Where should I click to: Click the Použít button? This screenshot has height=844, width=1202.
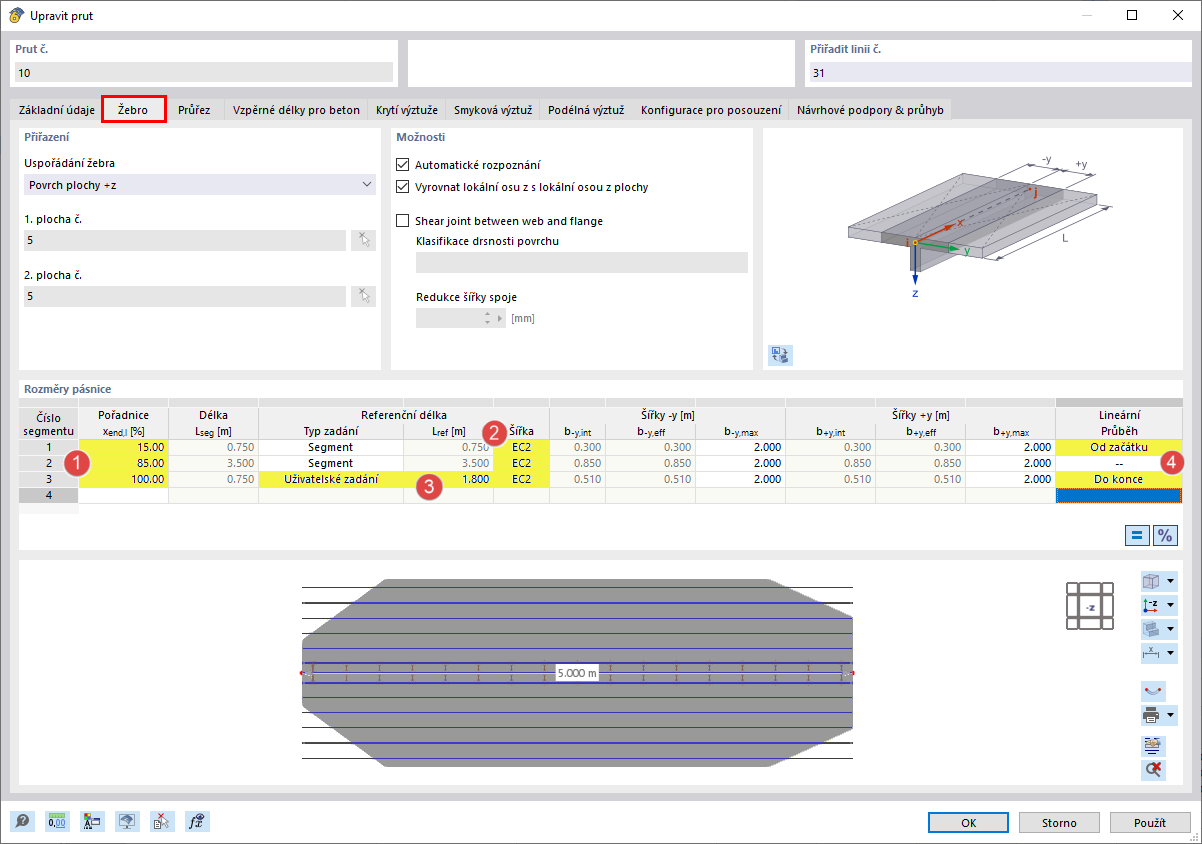(x=1150, y=822)
